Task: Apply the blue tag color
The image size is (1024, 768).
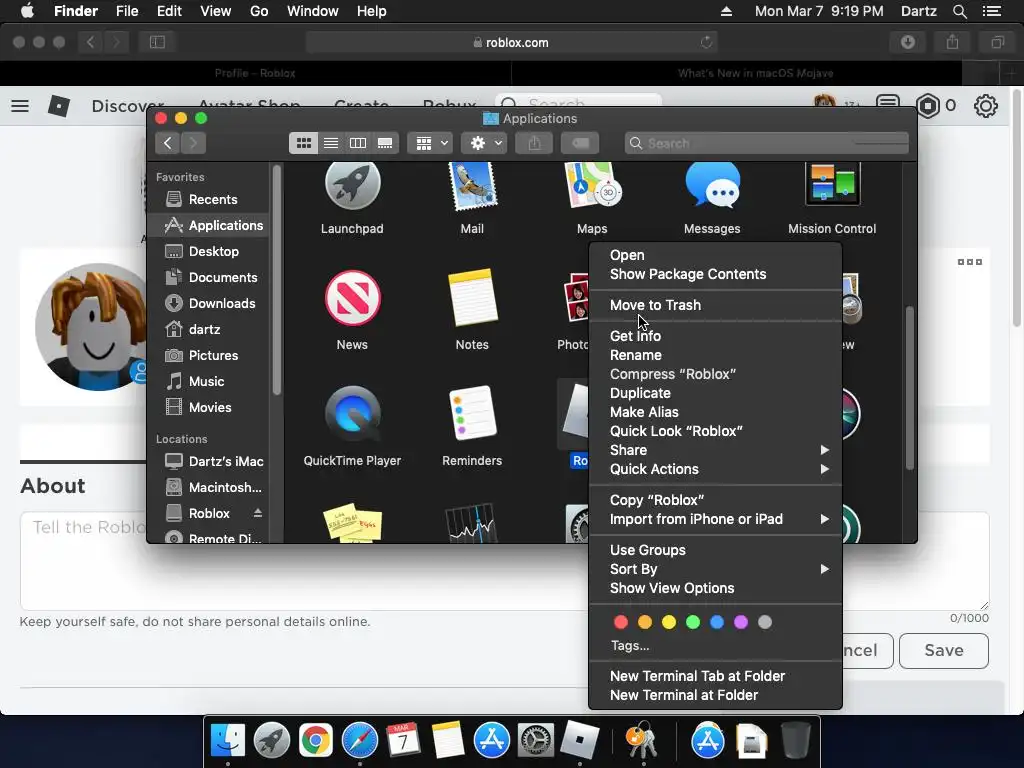Action: 717,622
